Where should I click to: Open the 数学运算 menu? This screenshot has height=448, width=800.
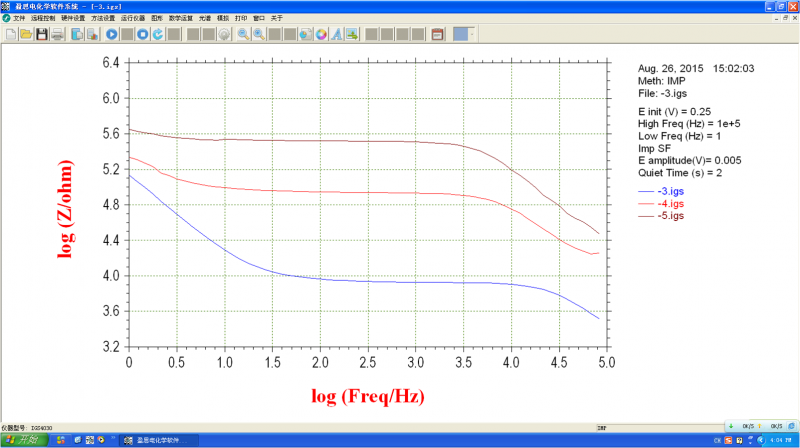point(181,18)
